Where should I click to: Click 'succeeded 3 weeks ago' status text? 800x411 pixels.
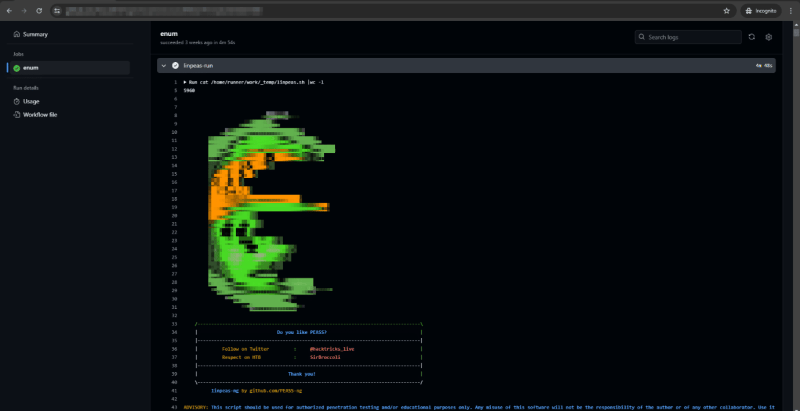coord(197,42)
